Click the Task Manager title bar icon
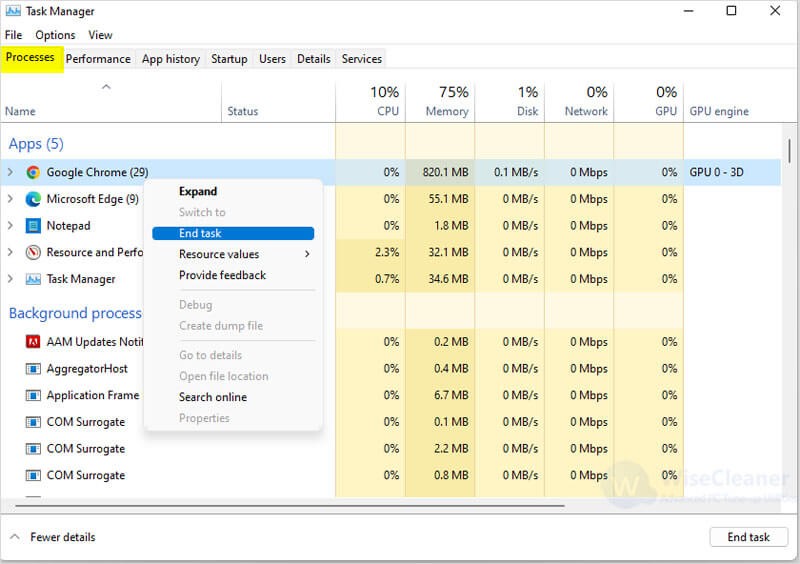Screen dimensions: 800x564 coord(13,11)
